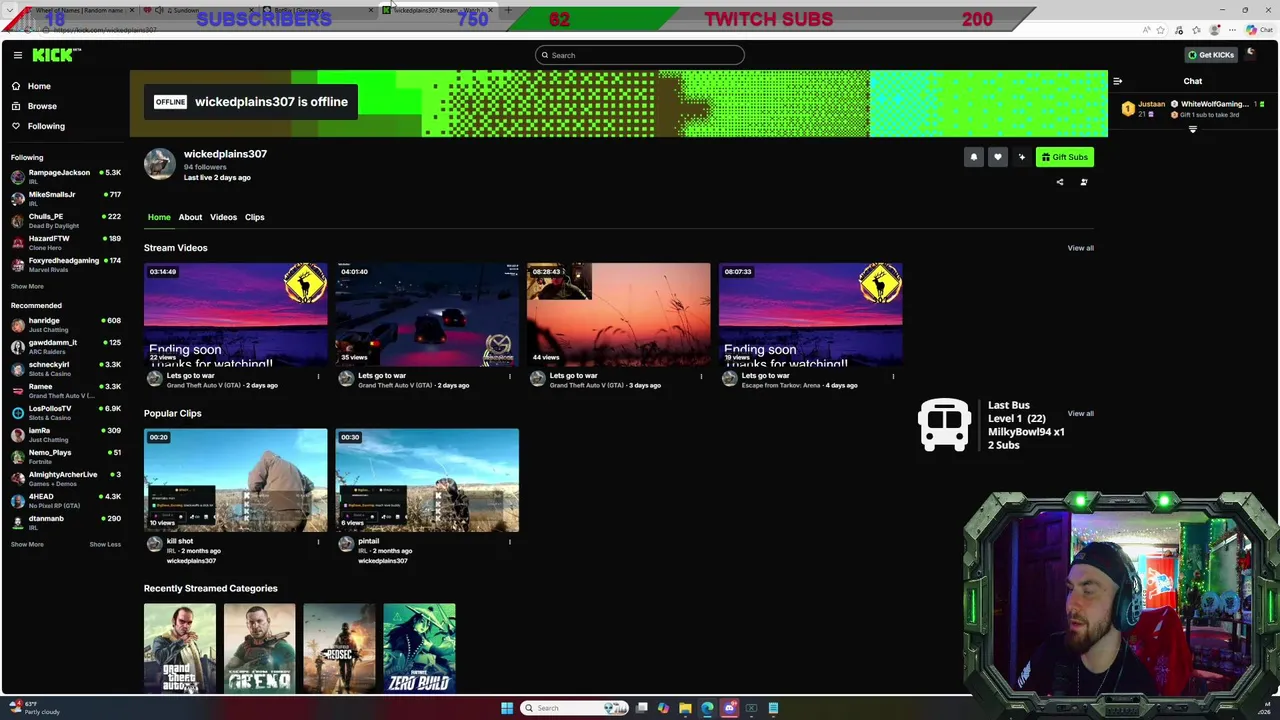Viewport: 1280px width, 720px height.
Task: Open RampageJackson channel in Following
Action: [x=66, y=176]
